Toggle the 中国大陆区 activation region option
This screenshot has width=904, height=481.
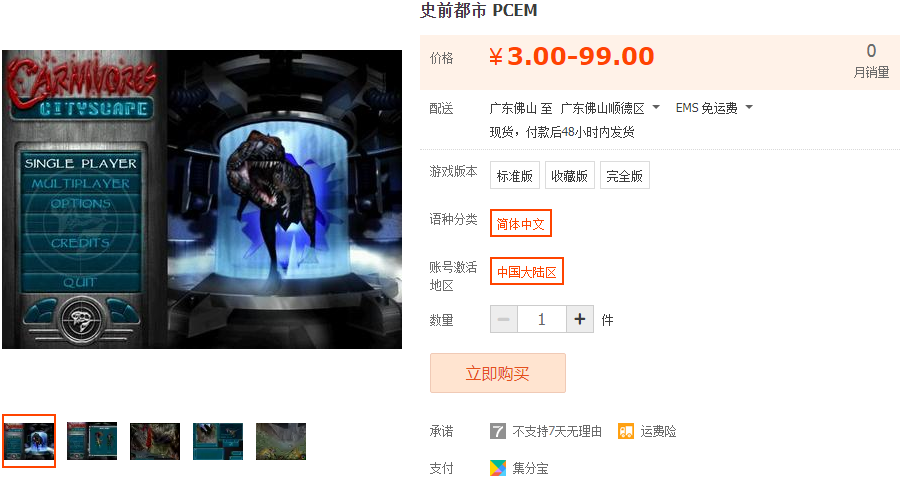[x=526, y=271]
